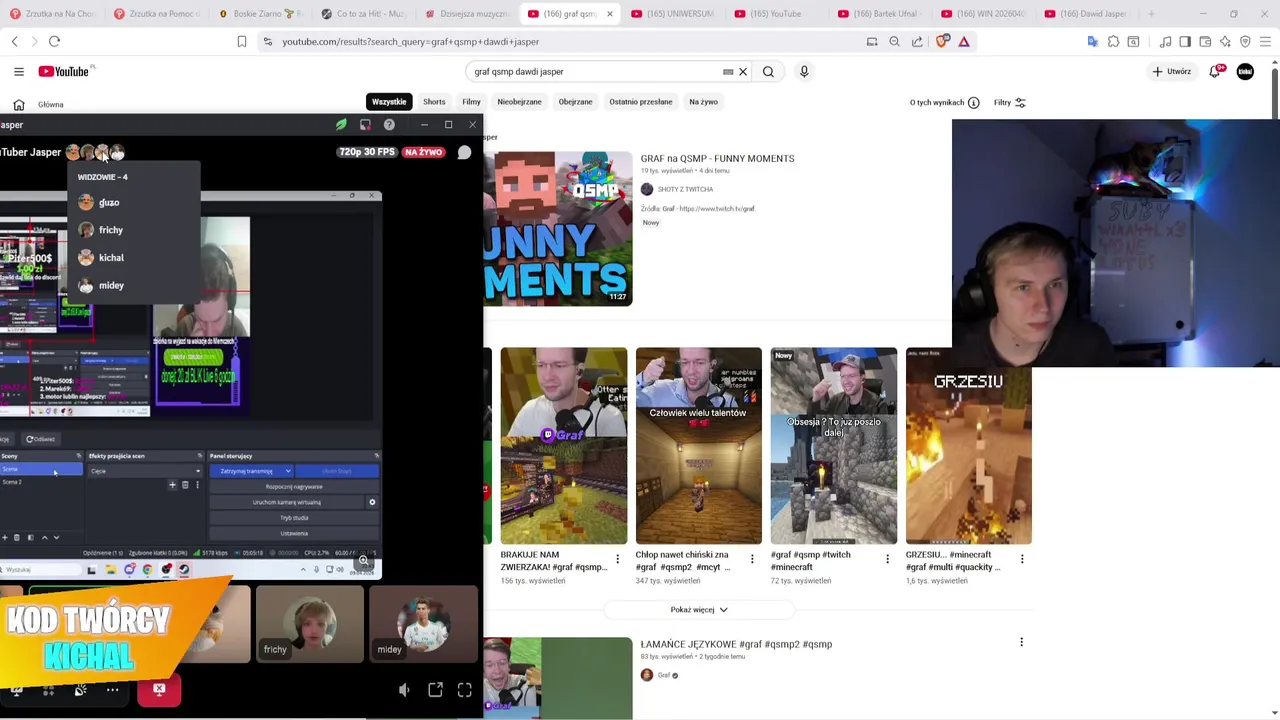Screen dimensions: 1280x720
Task: Open Brave Rewards triangle icon
Action: 964,41
